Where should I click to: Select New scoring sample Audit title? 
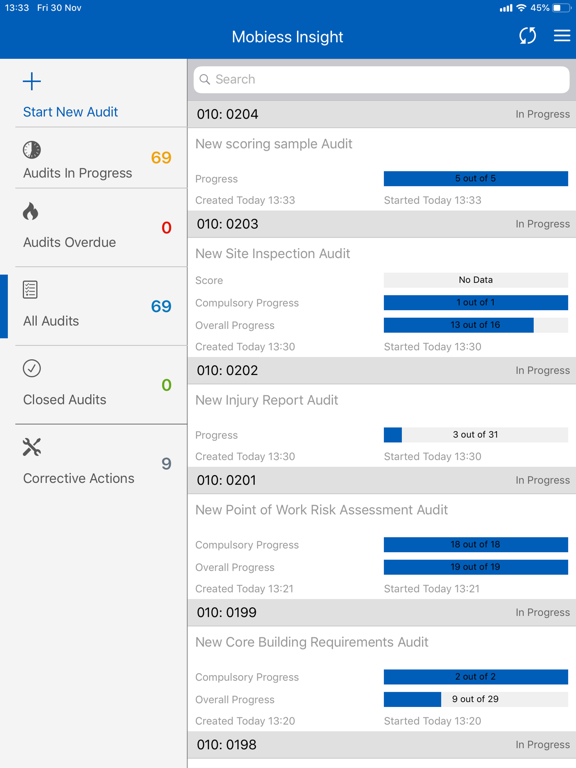click(x=273, y=144)
